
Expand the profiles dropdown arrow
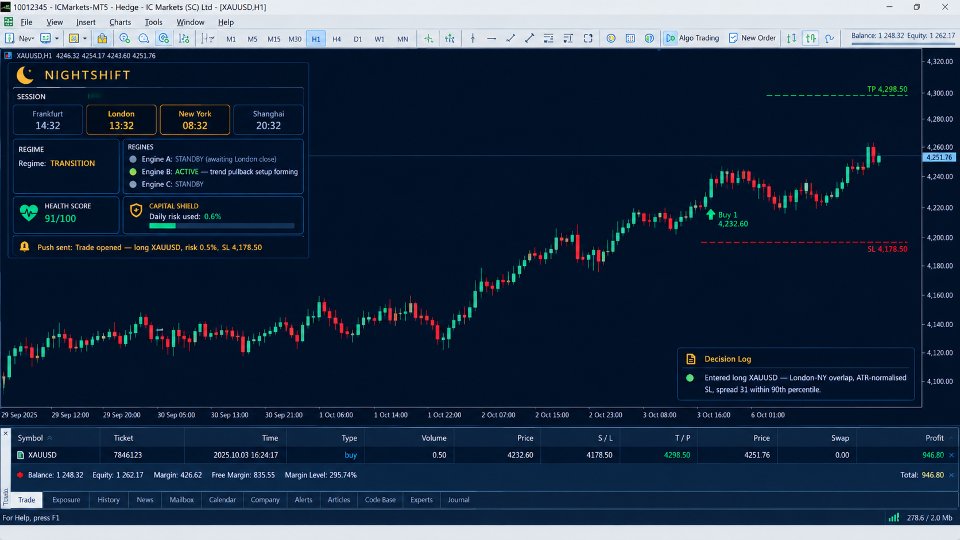click(56, 38)
